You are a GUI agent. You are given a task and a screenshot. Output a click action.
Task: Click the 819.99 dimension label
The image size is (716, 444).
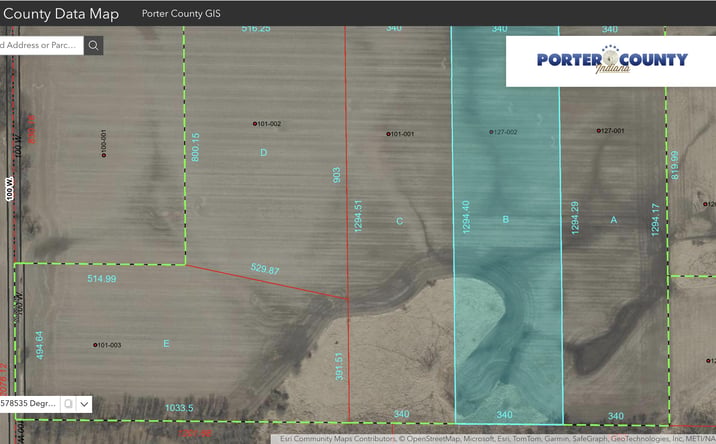[675, 165]
